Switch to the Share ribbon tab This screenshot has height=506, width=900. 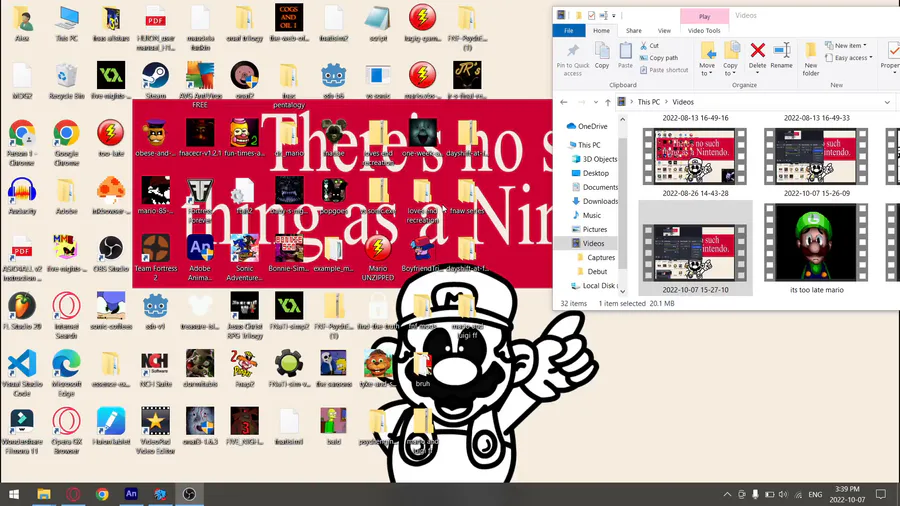point(634,30)
